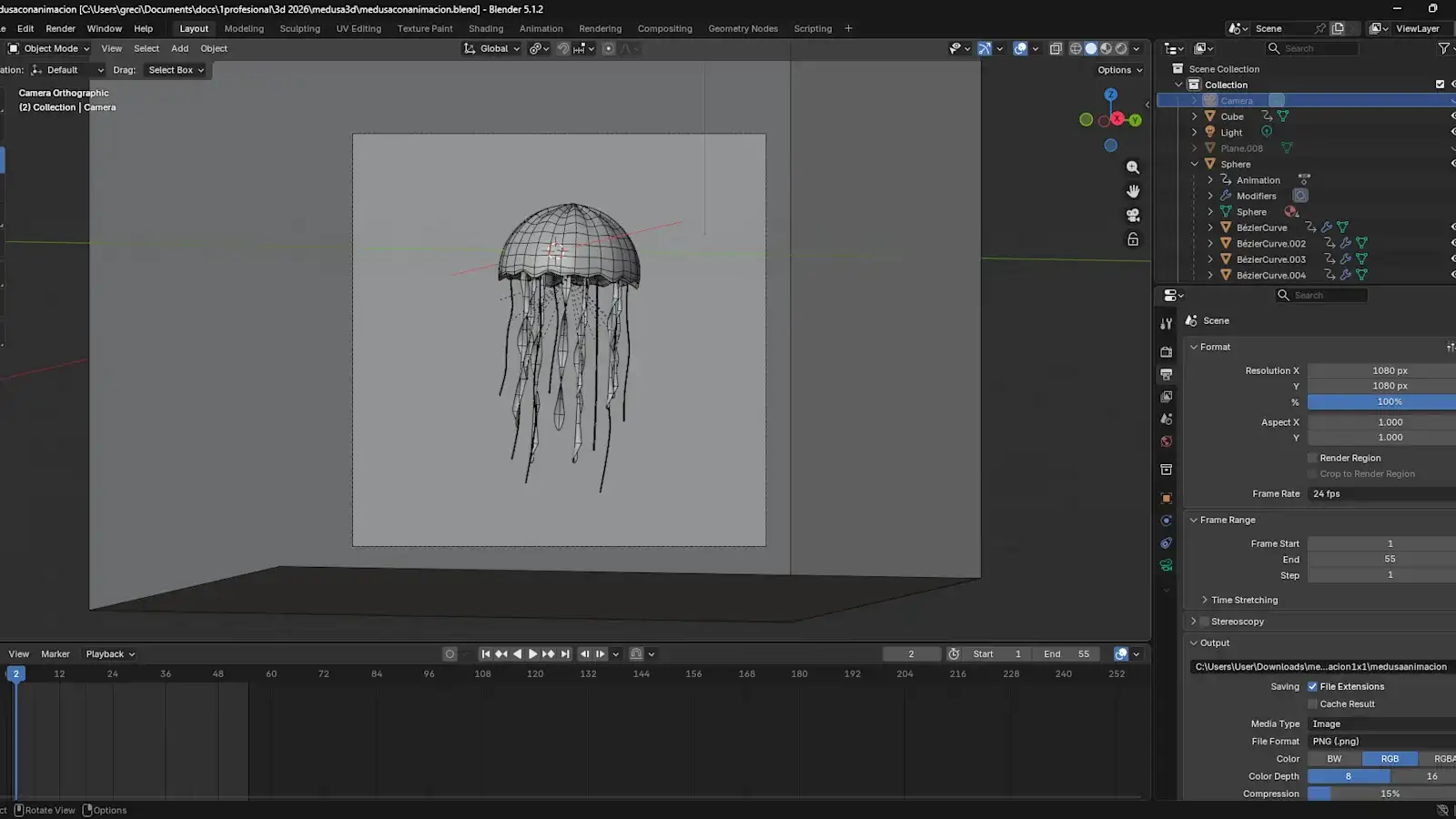The image size is (1456, 819).
Task: Jump to the timeline end frame
Action: [x=565, y=654]
